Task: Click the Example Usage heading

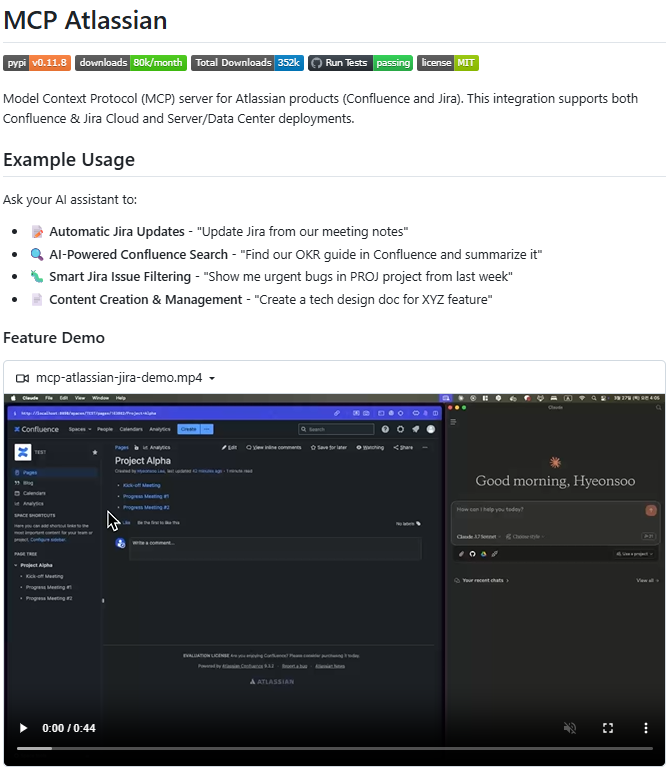Action: (69, 160)
